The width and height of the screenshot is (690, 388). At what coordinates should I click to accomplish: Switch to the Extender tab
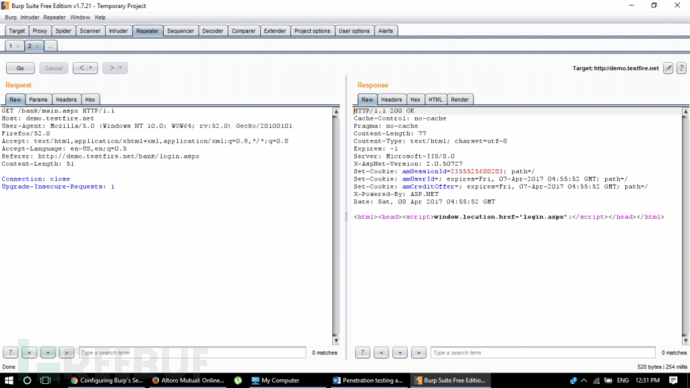pos(275,31)
